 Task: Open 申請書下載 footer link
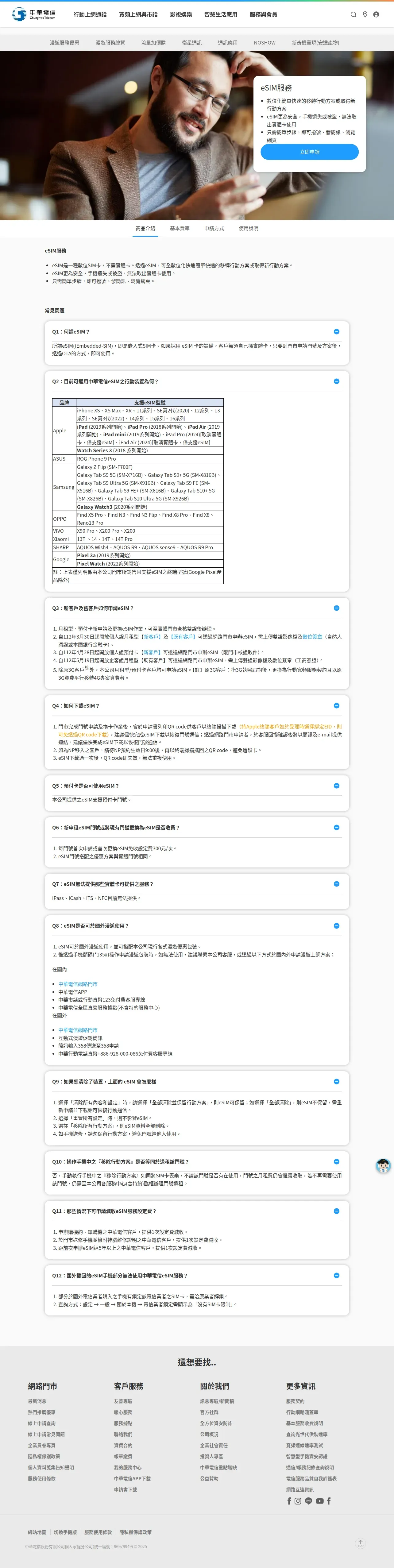(x=126, y=1489)
